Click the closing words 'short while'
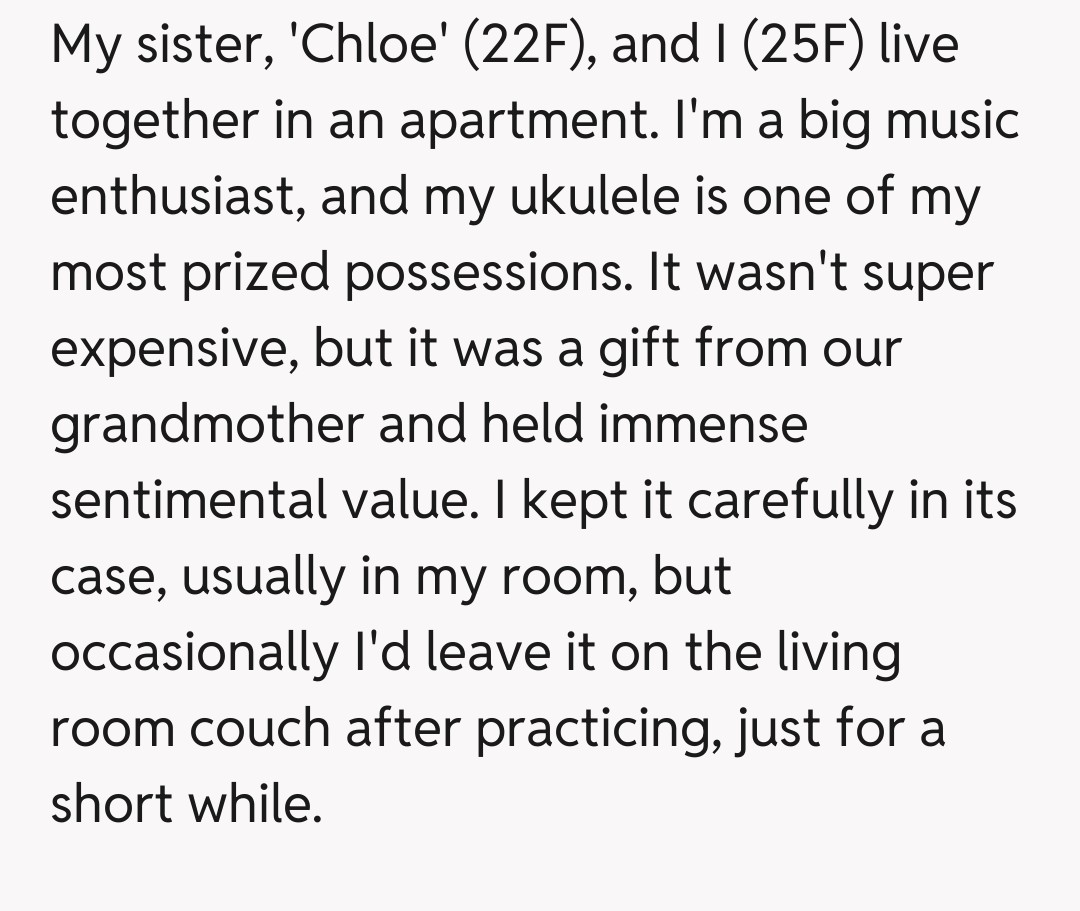 pyautogui.click(x=187, y=803)
